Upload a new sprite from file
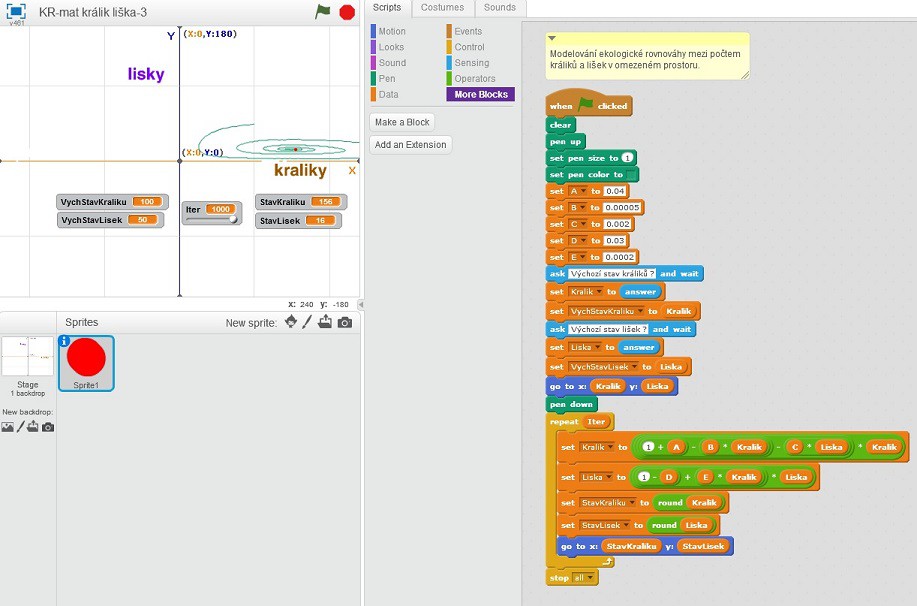Image resolution: width=917 pixels, height=606 pixels. click(326, 322)
